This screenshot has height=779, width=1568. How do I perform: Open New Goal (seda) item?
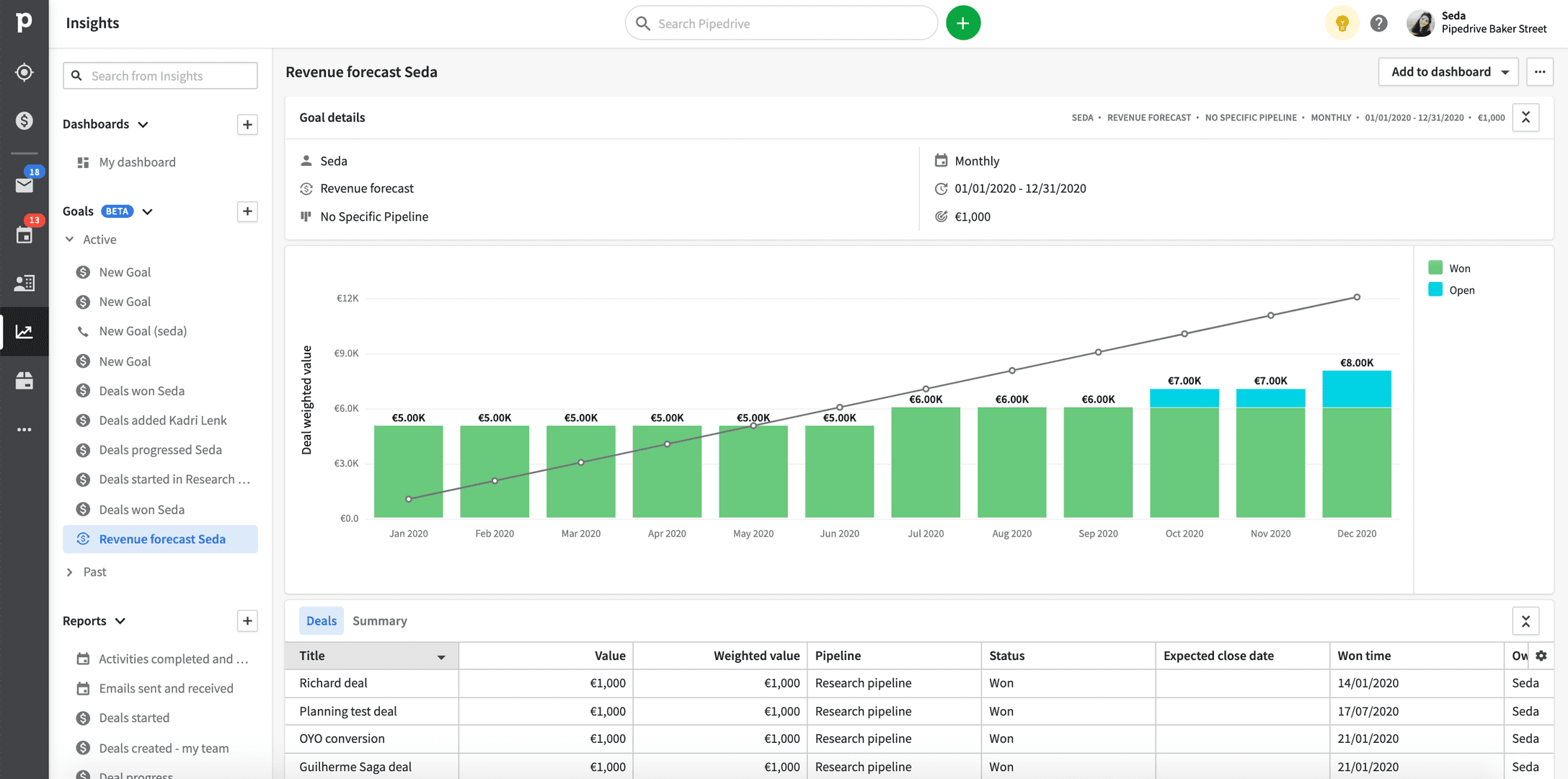(143, 331)
